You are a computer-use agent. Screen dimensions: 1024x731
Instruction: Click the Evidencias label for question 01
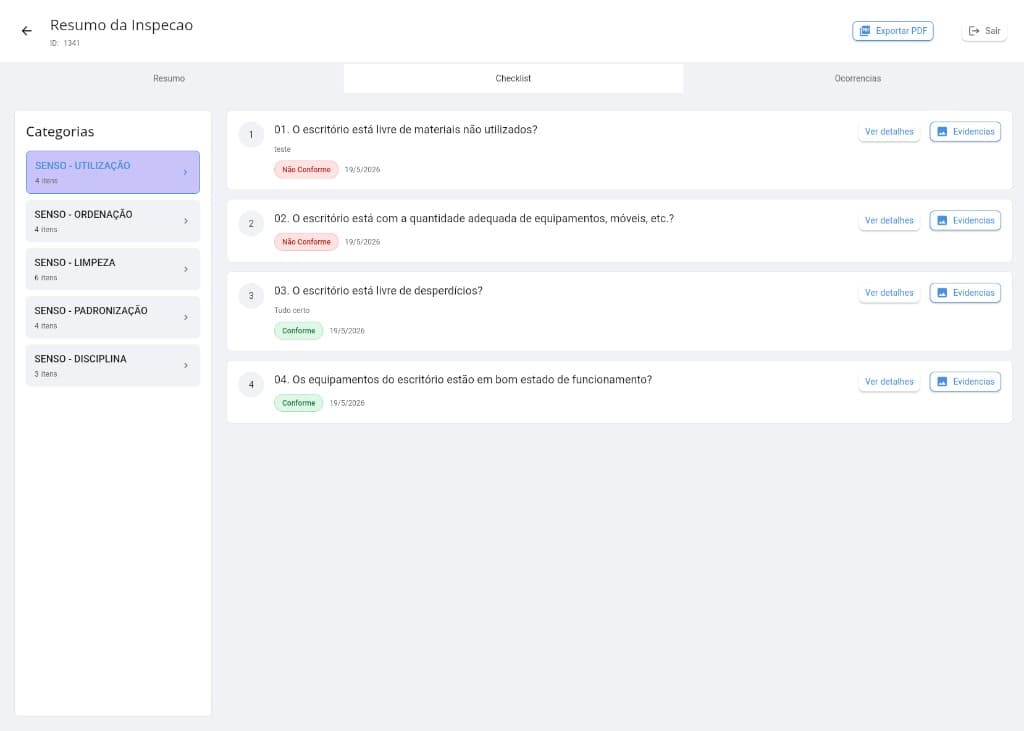tap(973, 131)
